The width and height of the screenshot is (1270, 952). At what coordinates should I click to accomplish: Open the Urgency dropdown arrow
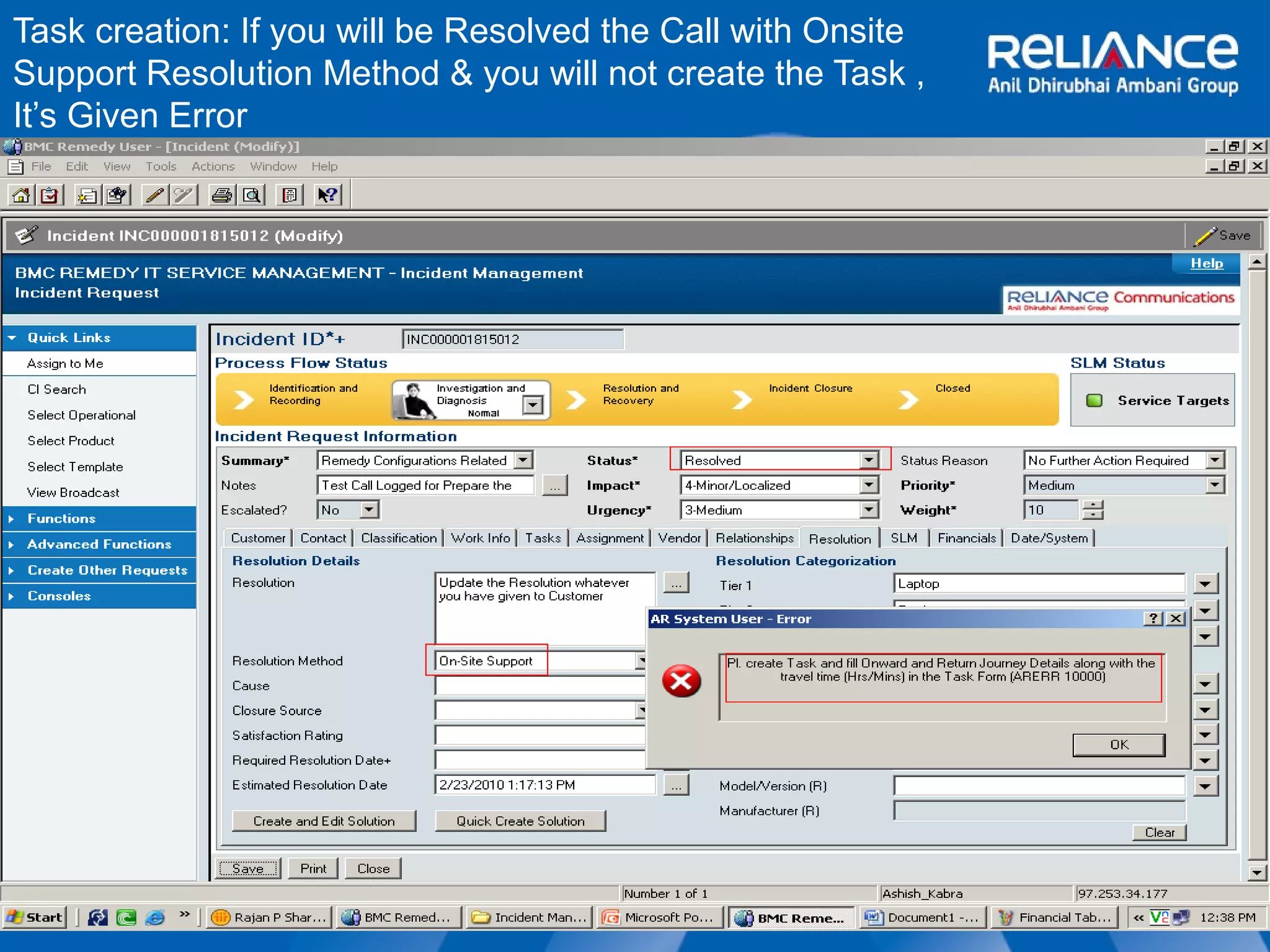[869, 510]
